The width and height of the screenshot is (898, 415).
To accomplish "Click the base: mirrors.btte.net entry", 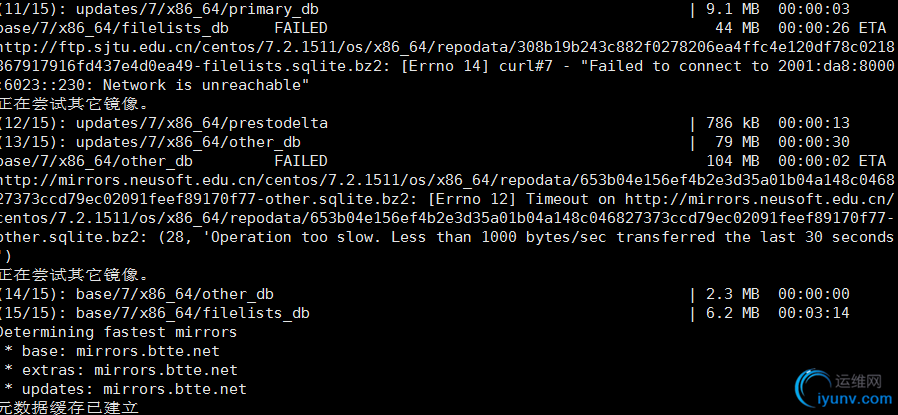I will tap(112, 351).
